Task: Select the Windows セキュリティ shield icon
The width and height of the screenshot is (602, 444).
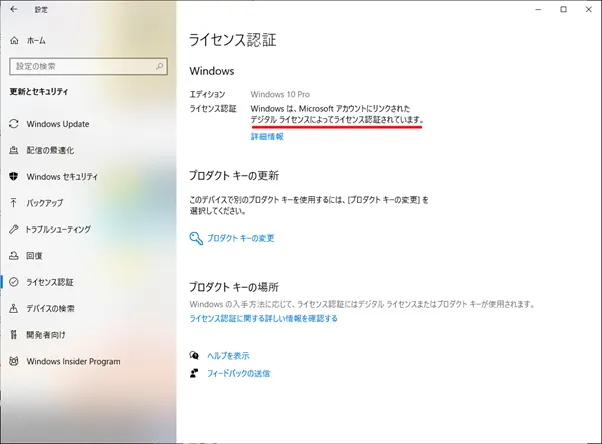Action: [x=14, y=176]
